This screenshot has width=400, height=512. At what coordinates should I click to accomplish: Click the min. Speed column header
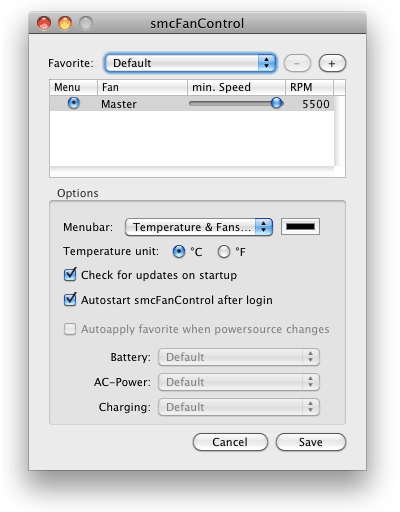[236, 87]
